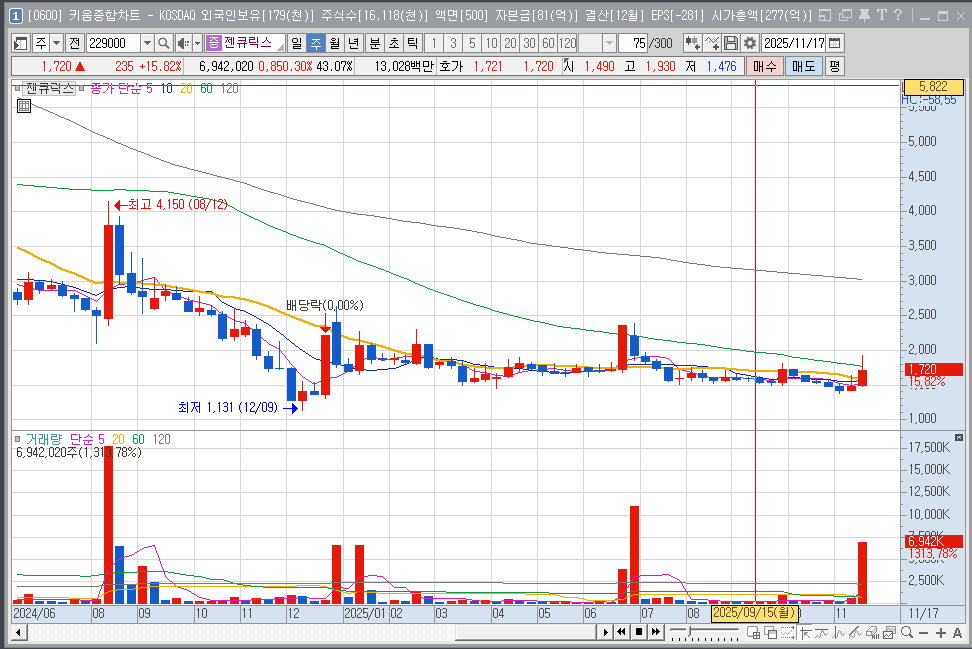Screen dimensions: 972x649
Task: Select the 일 (daily) period button
Action: pyautogui.click(x=297, y=43)
